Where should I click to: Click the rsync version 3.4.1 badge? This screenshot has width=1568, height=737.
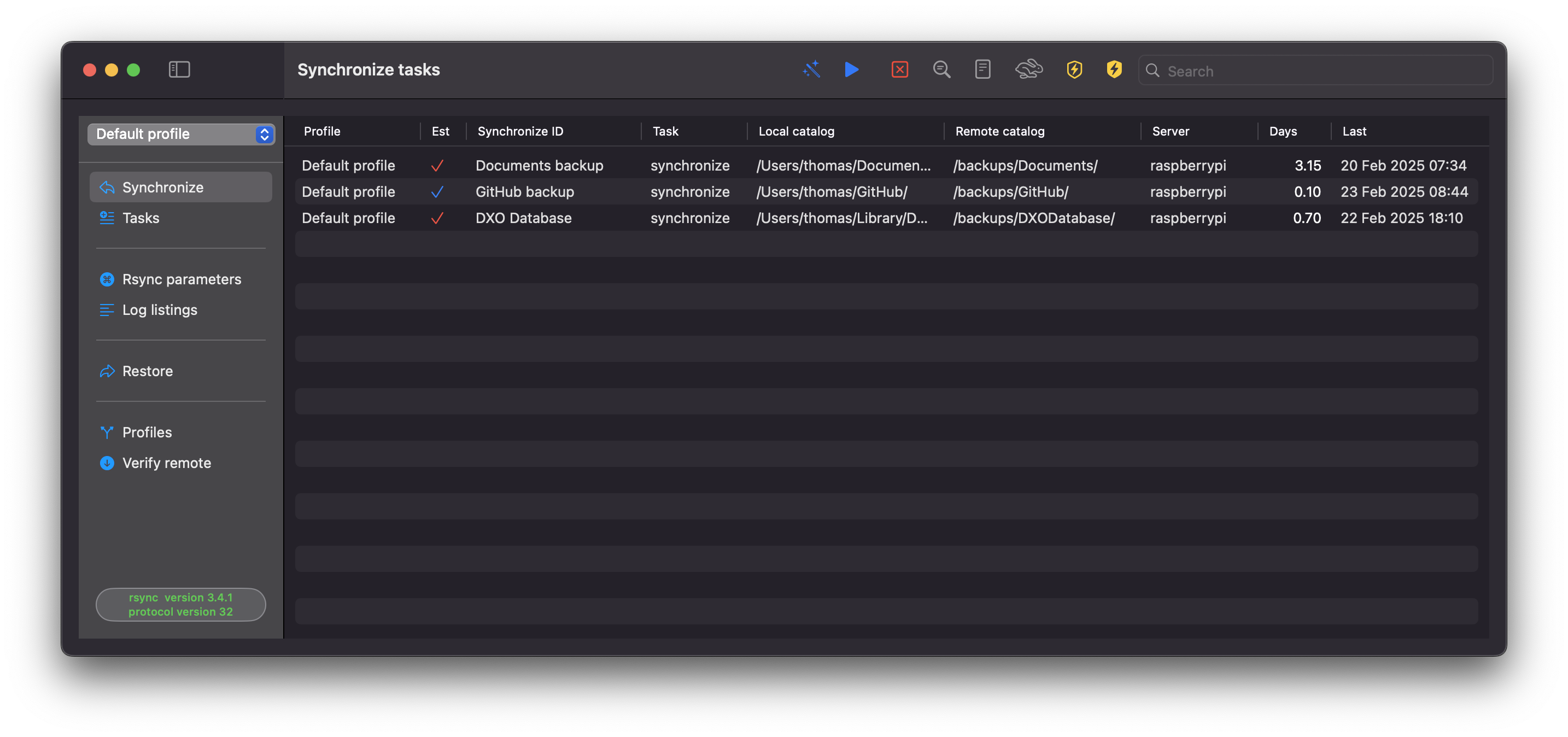(x=181, y=604)
